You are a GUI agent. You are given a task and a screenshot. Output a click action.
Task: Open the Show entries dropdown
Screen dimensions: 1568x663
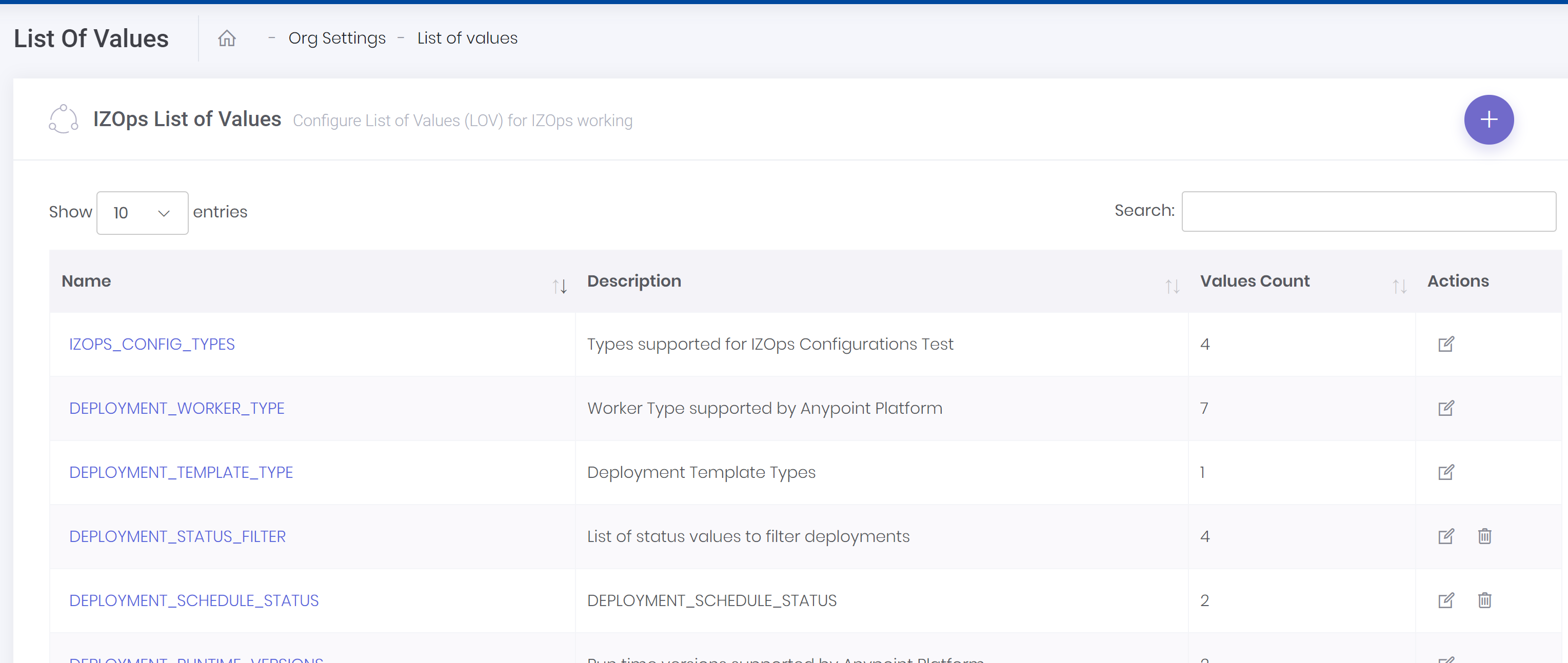[142, 213]
